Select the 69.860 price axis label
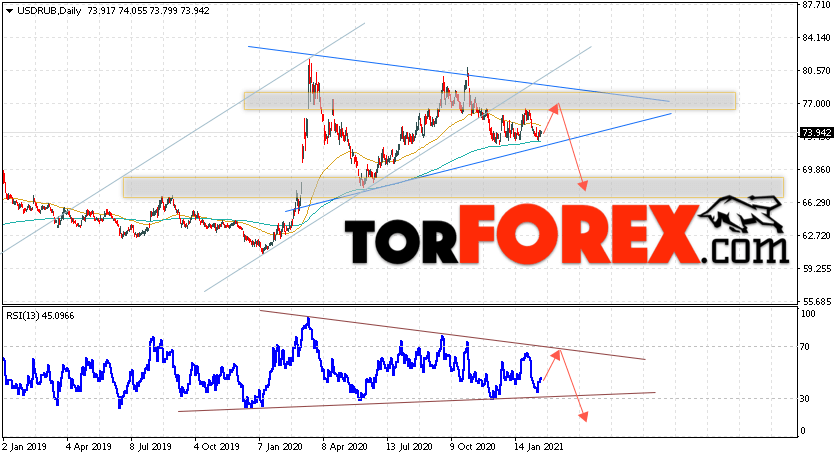The height and width of the screenshot is (458, 838). [x=816, y=170]
